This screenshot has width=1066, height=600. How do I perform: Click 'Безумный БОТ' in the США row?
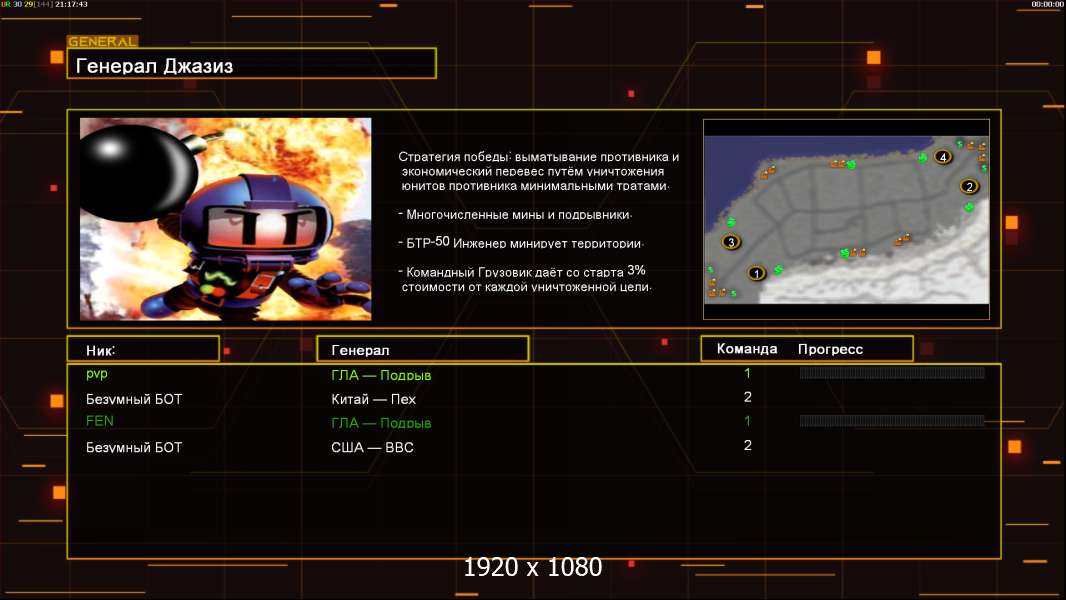pyautogui.click(x=134, y=447)
